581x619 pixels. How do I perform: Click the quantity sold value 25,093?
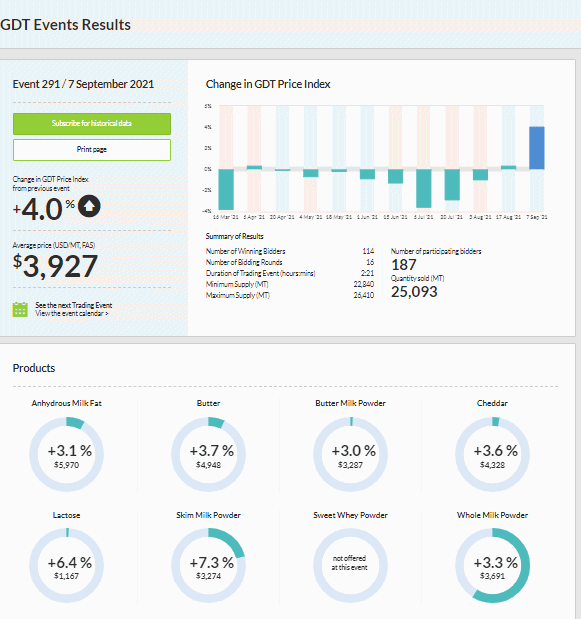[x=414, y=292]
